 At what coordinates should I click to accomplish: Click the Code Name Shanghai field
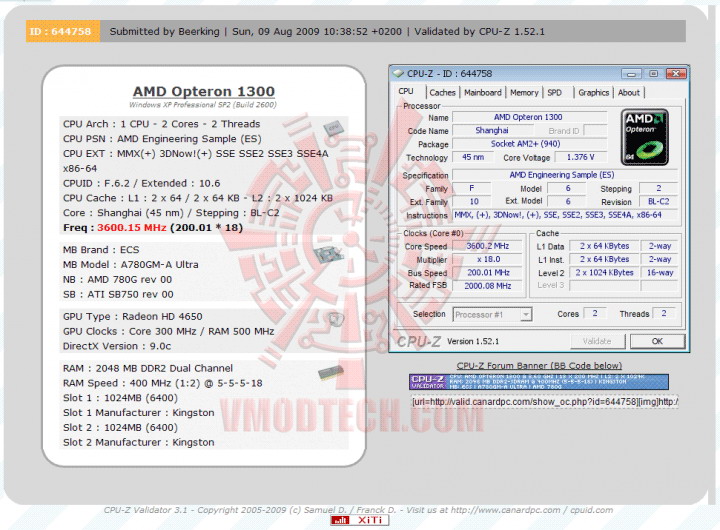point(492,130)
